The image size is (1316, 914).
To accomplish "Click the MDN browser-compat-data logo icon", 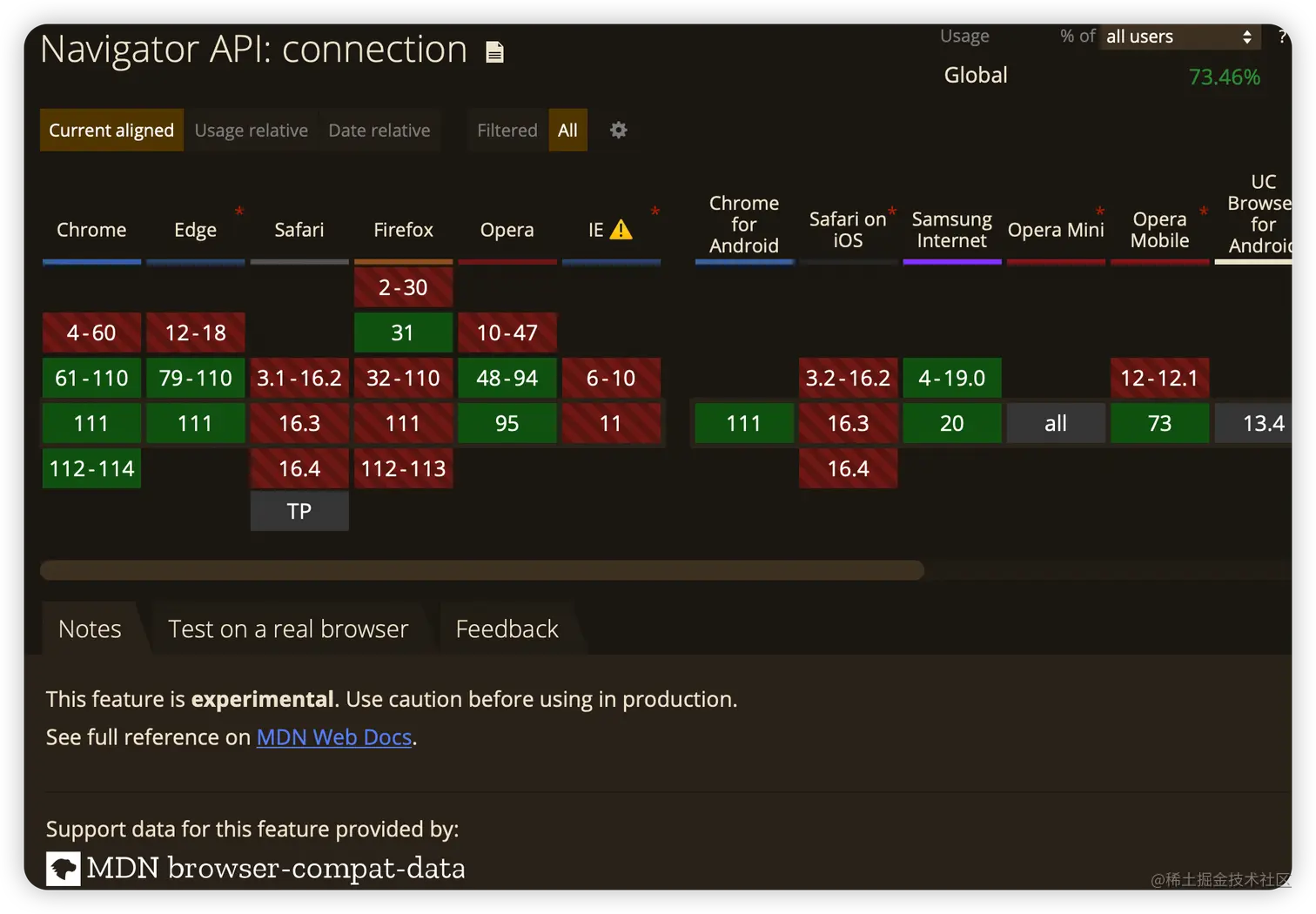I will click(63, 869).
